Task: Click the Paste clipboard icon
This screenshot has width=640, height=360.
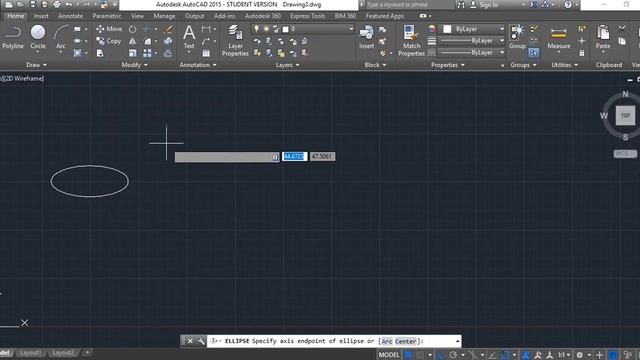Action: point(603,38)
